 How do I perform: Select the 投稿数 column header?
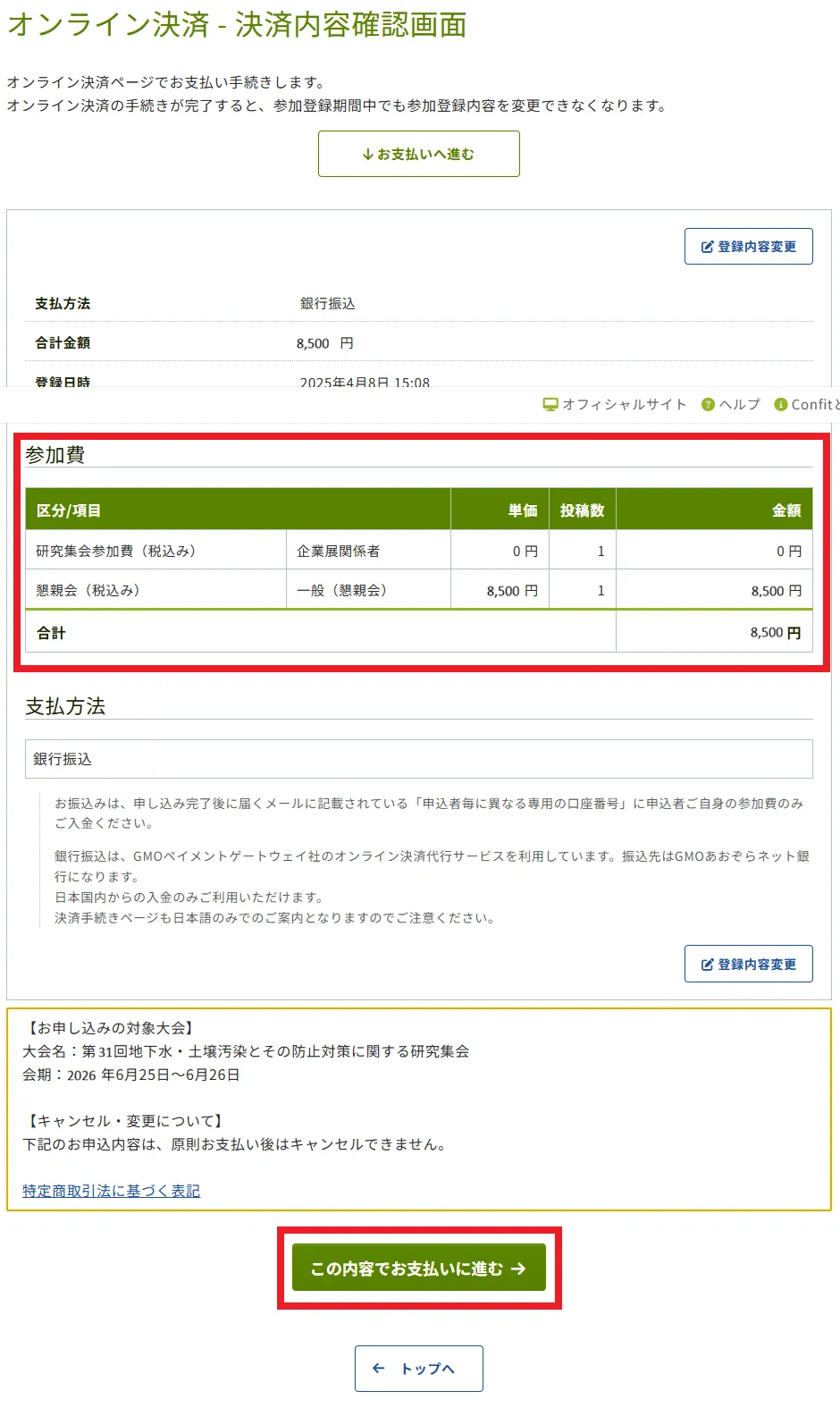[582, 510]
